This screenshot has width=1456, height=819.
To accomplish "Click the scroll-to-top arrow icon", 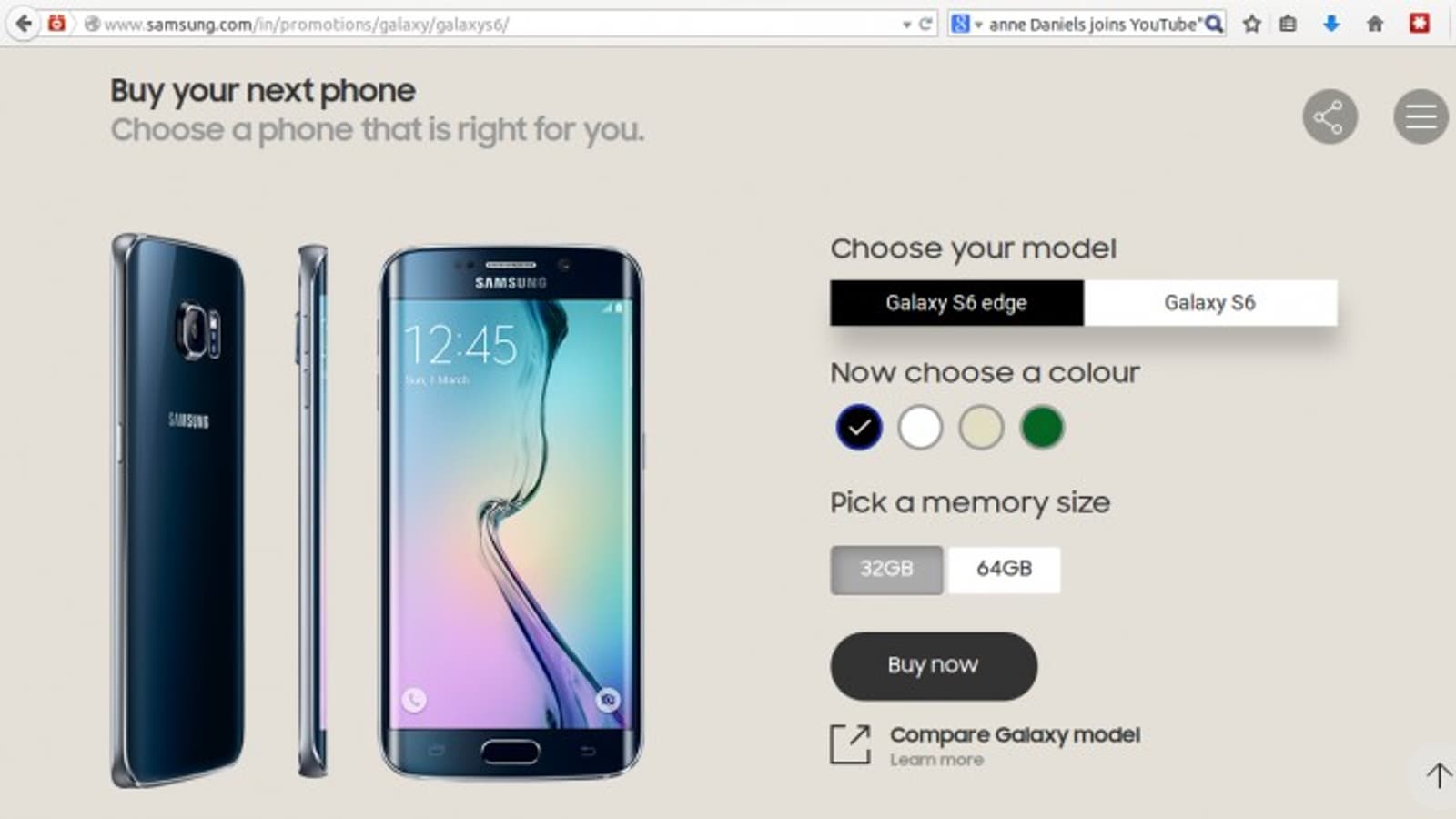I will [1439, 775].
